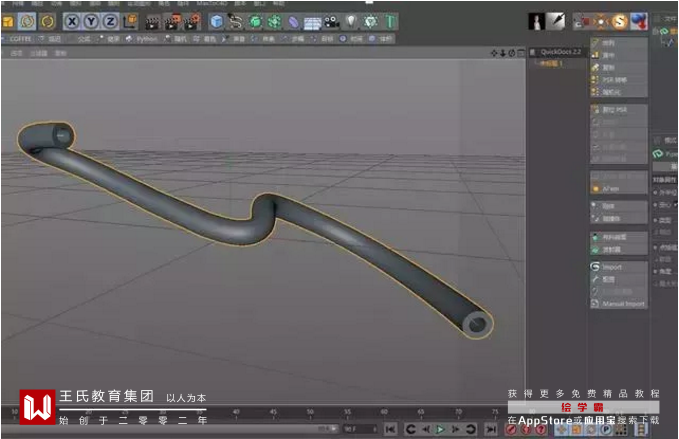Click the Import button
This screenshot has width=679, height=439.
[x=619, y=267]
